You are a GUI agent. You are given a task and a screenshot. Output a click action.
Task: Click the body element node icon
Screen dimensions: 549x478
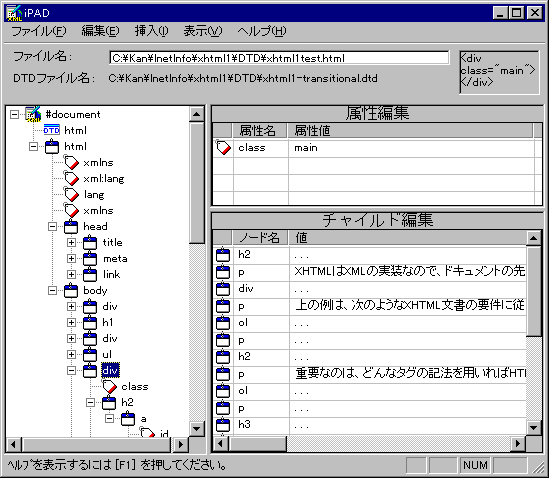click(x=71, y=291)
